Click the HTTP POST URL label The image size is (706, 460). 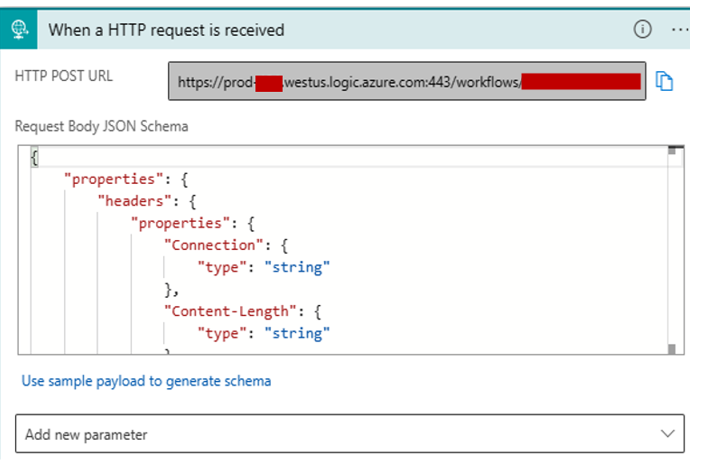click(64, 76)
